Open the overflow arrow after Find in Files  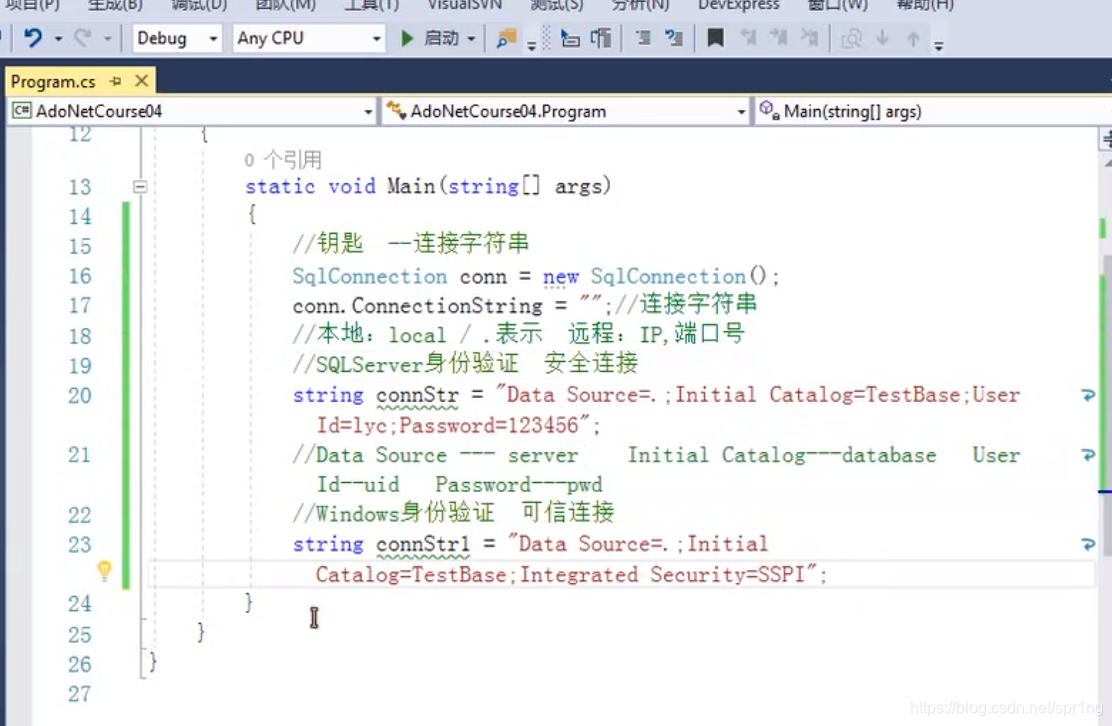[x=532, y=45]
